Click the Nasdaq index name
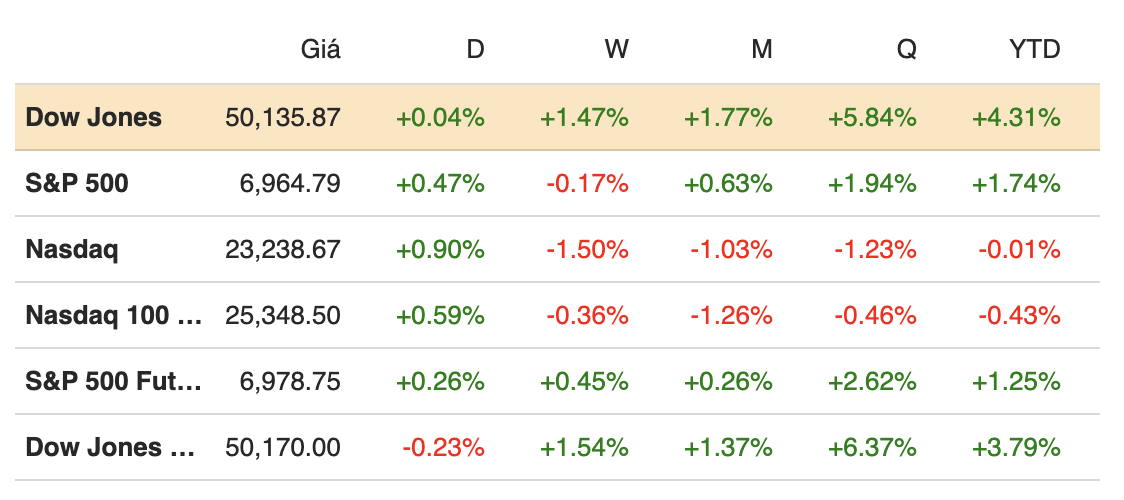 tap(71, 250)
